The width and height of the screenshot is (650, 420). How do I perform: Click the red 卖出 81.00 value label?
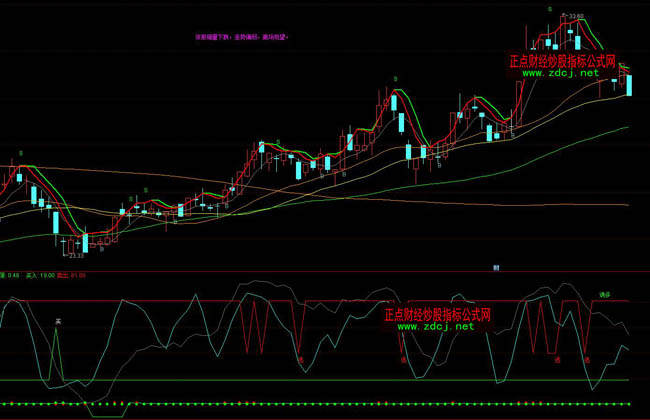(72, 274)
